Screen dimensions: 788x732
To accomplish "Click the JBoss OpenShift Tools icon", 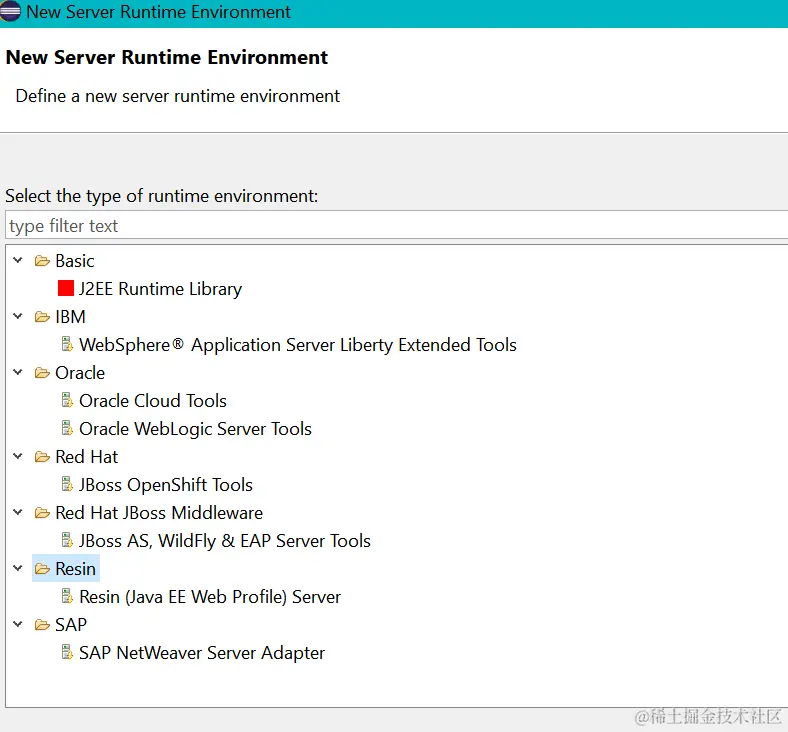I will 67,484.
